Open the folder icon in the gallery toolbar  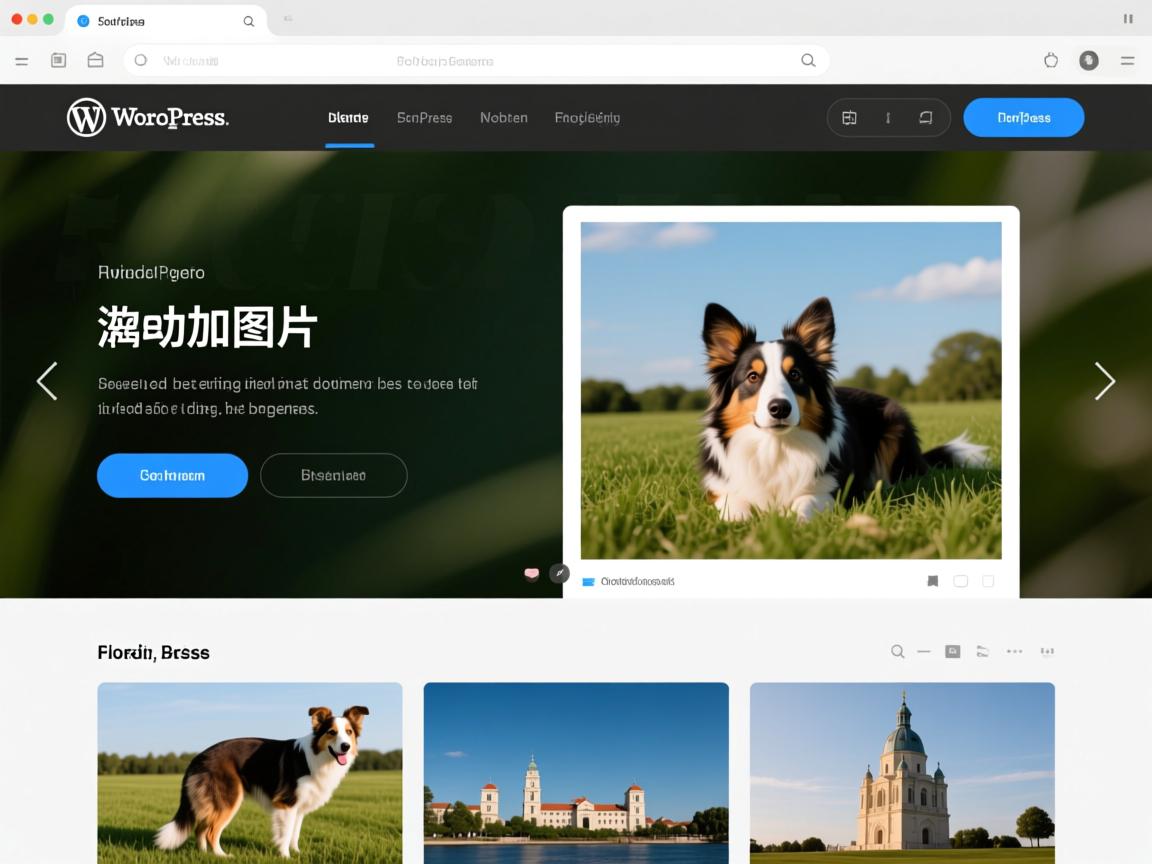(x=983, y=651)
